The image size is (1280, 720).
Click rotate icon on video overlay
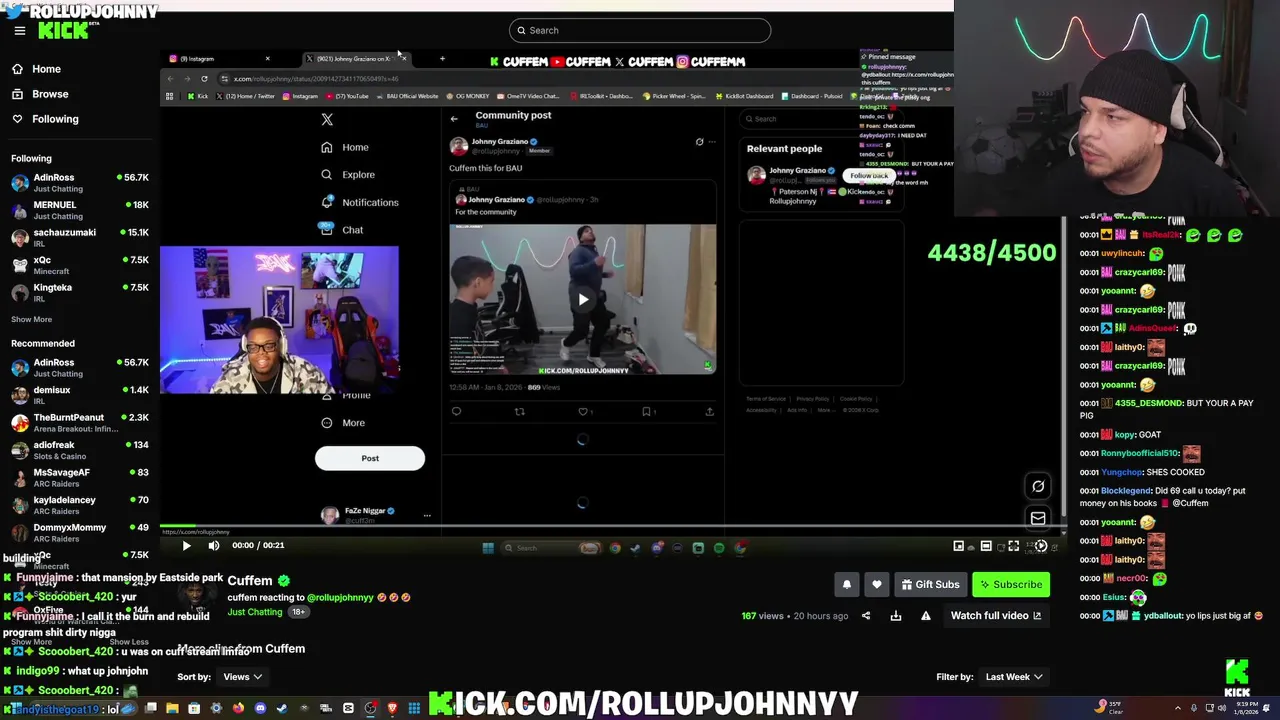click(1038, 487)
